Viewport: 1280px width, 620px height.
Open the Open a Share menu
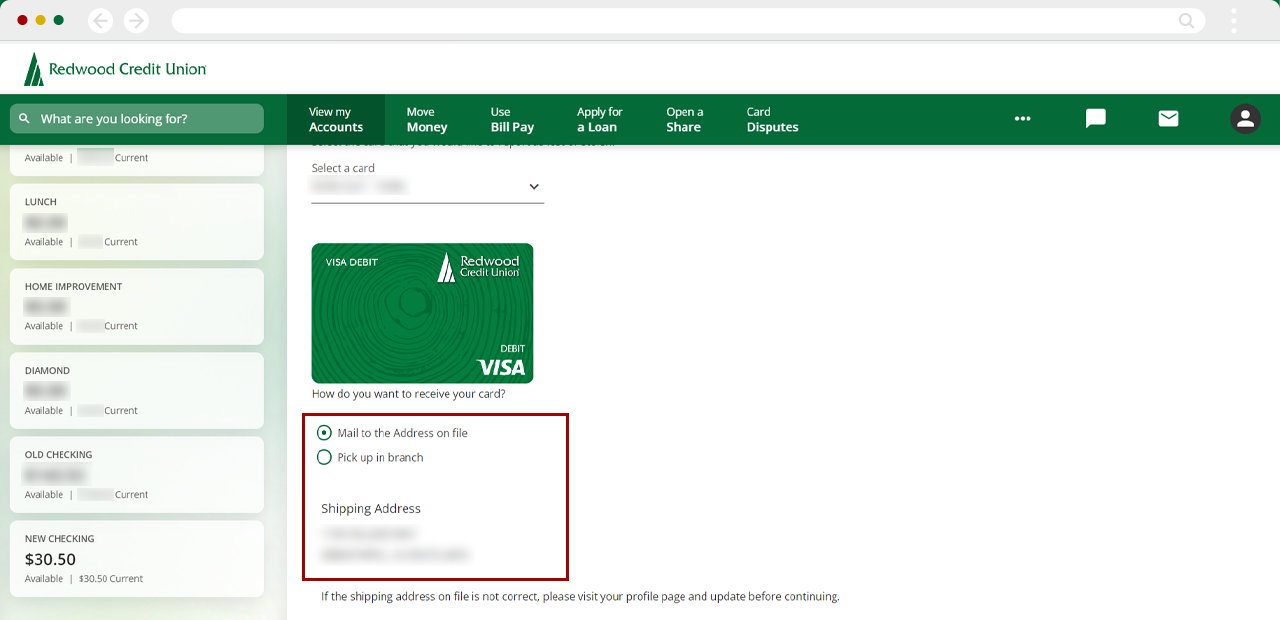click(685, 120)
